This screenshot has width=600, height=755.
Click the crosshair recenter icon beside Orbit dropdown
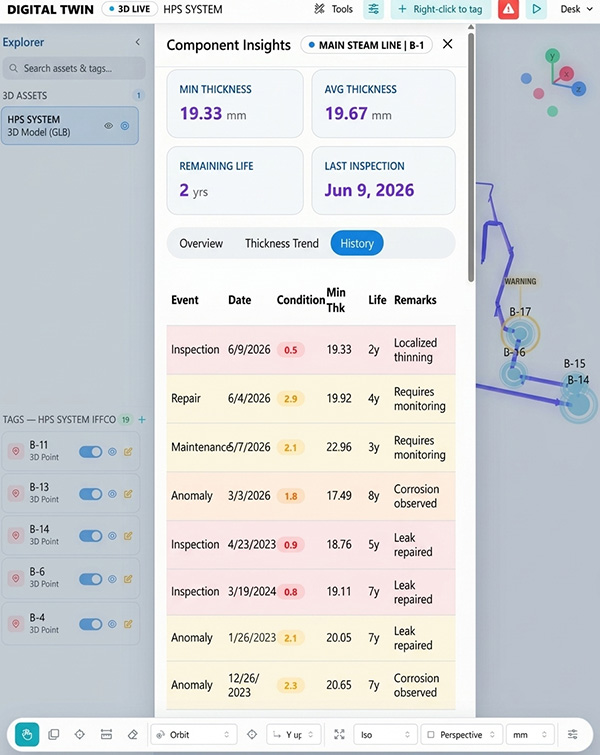click(252, 734)
